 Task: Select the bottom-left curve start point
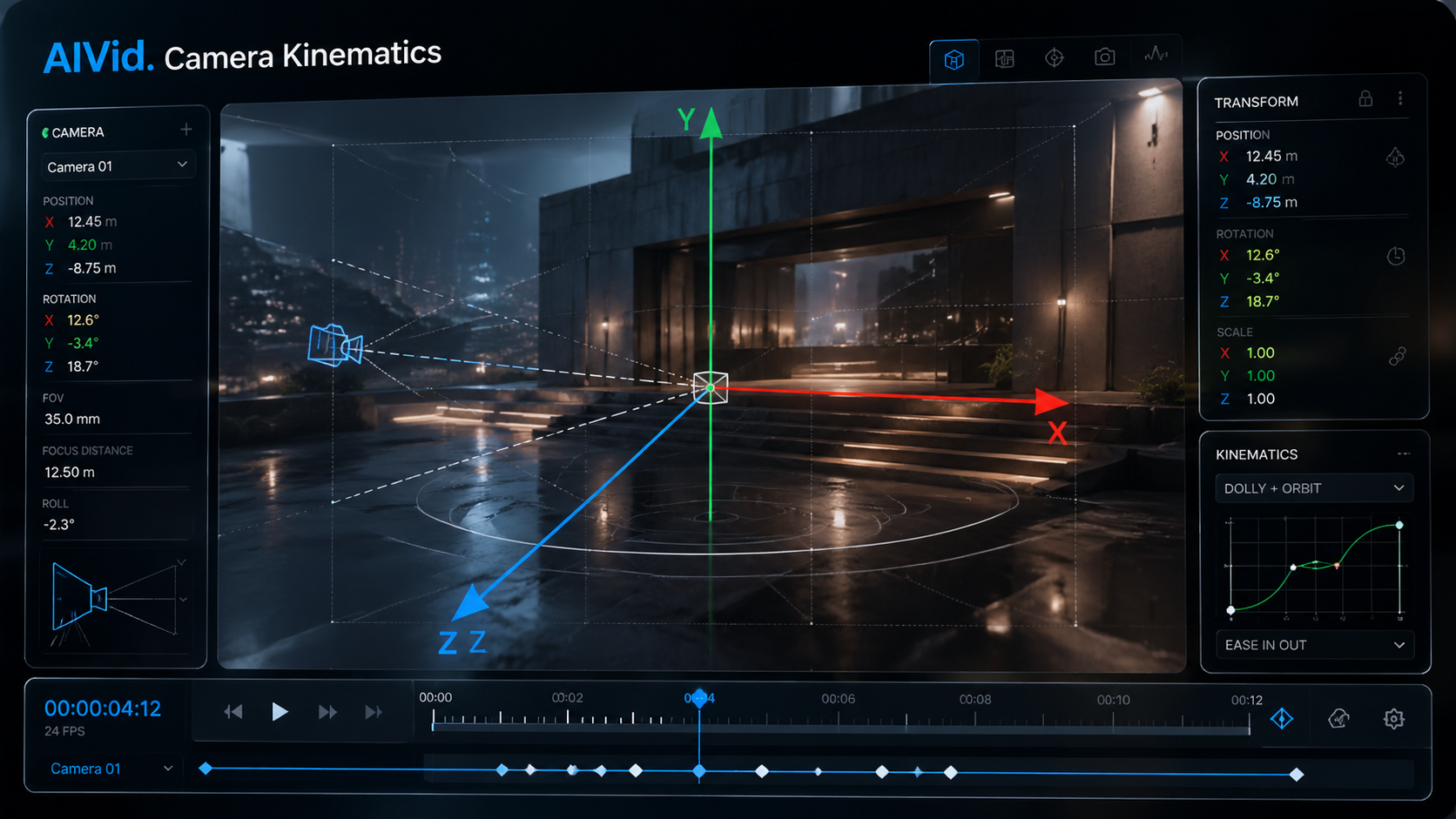(1230, 610)
